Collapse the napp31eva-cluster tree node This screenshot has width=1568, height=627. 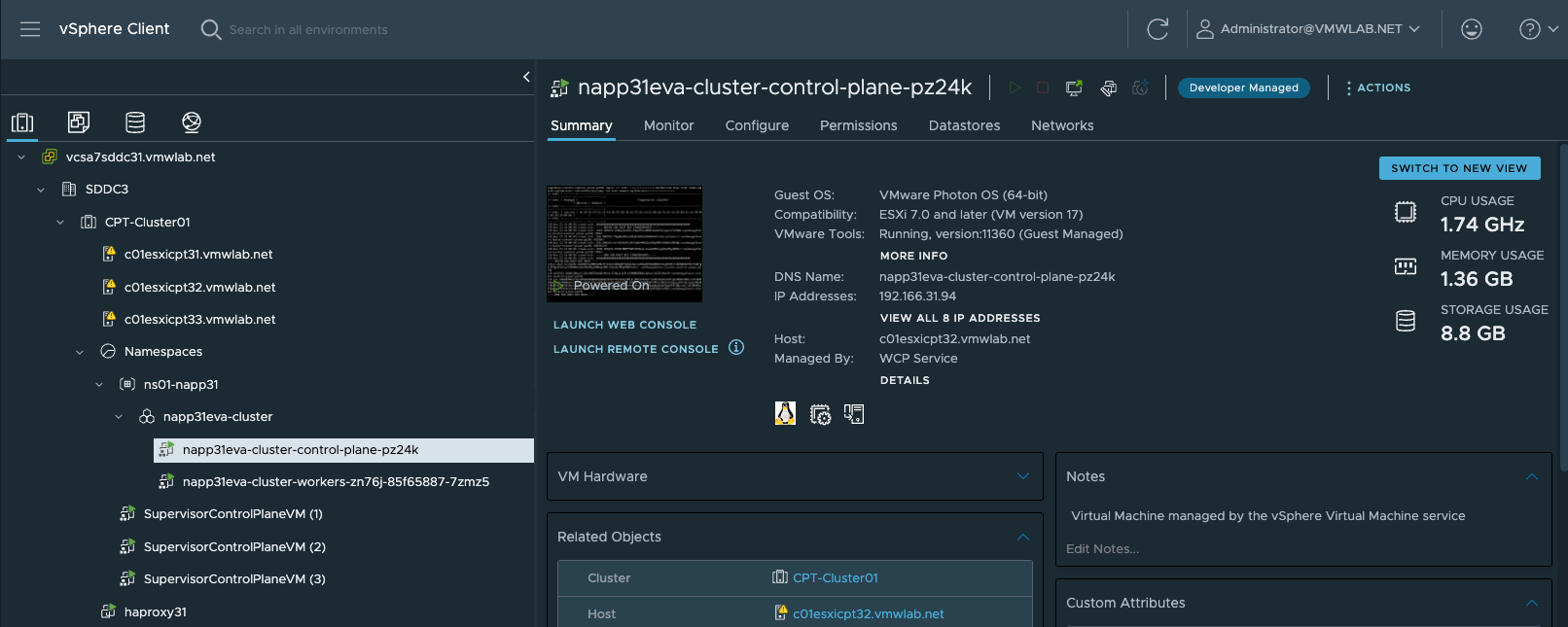pyautogui.click(x=119, y=417)
